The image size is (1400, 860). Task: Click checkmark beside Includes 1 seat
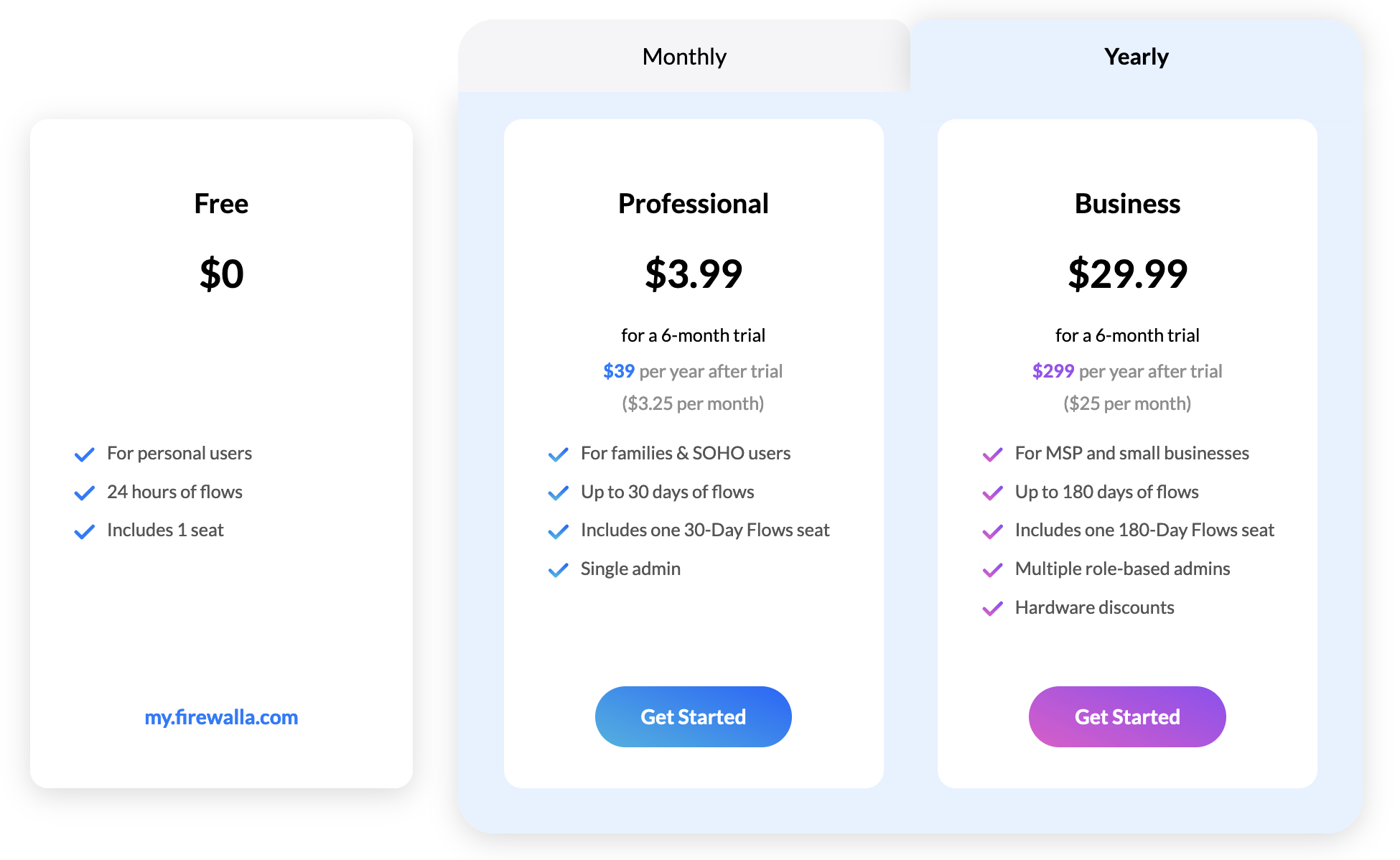pos(85,531)
